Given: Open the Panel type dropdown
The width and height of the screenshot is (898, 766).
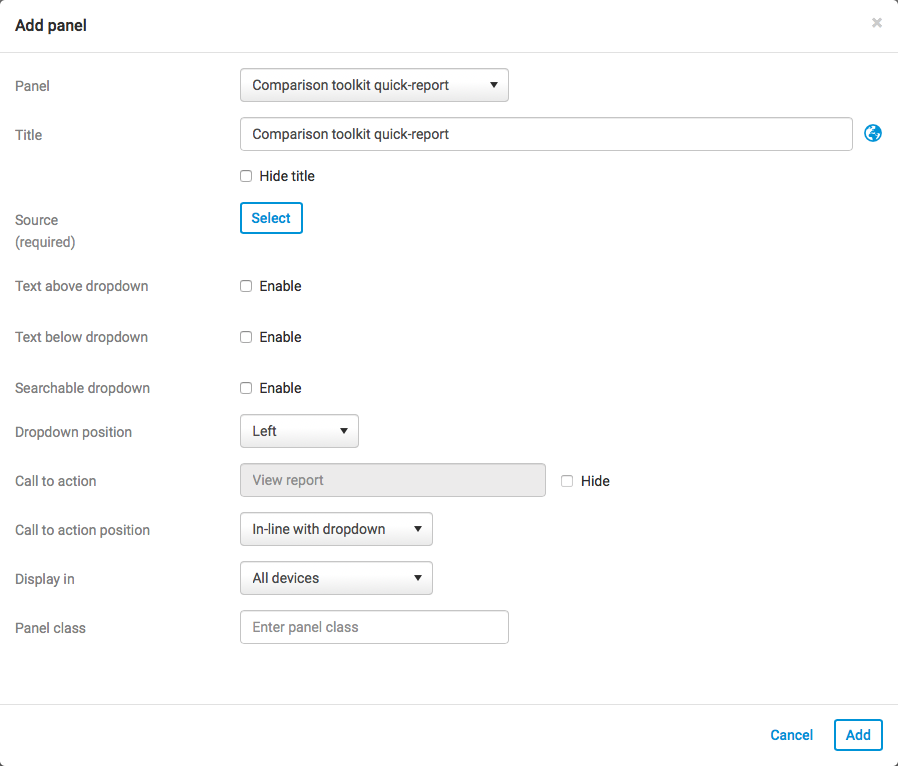Looking at the screenshot, I should tap(374, 85).
